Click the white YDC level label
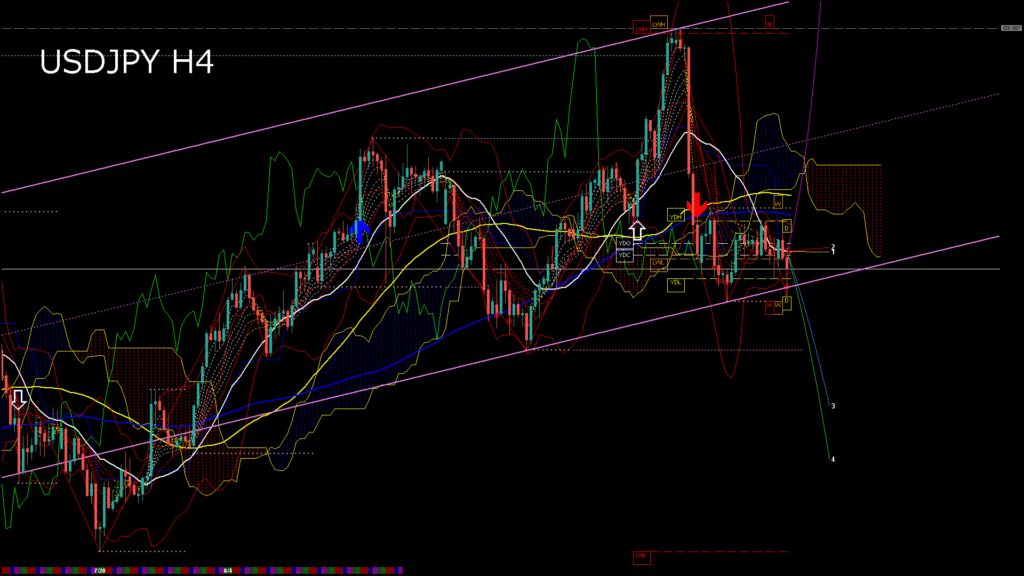This screenshot has height=576, width=1024. [x=625, y=255]
